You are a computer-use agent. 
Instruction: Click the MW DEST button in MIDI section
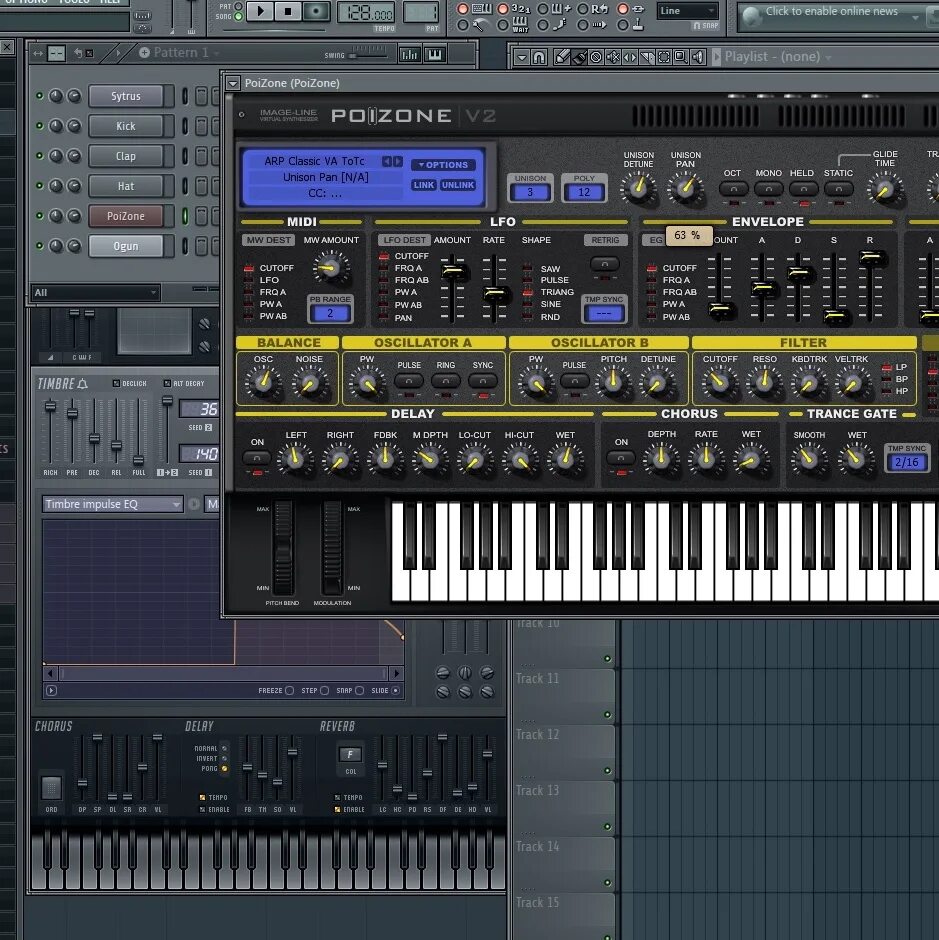269,240
